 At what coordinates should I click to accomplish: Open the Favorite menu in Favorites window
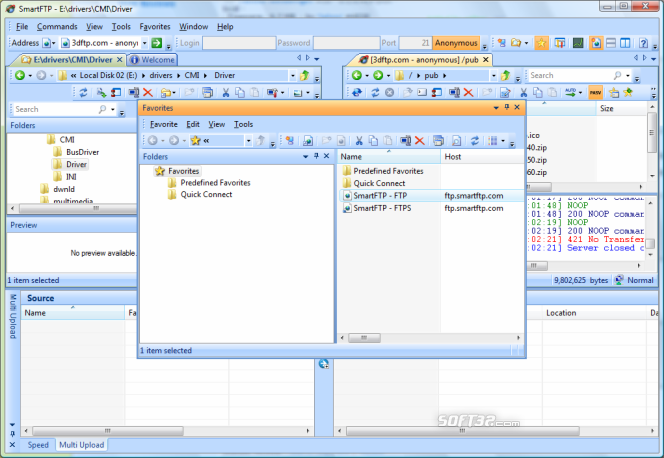coord(163,124)
